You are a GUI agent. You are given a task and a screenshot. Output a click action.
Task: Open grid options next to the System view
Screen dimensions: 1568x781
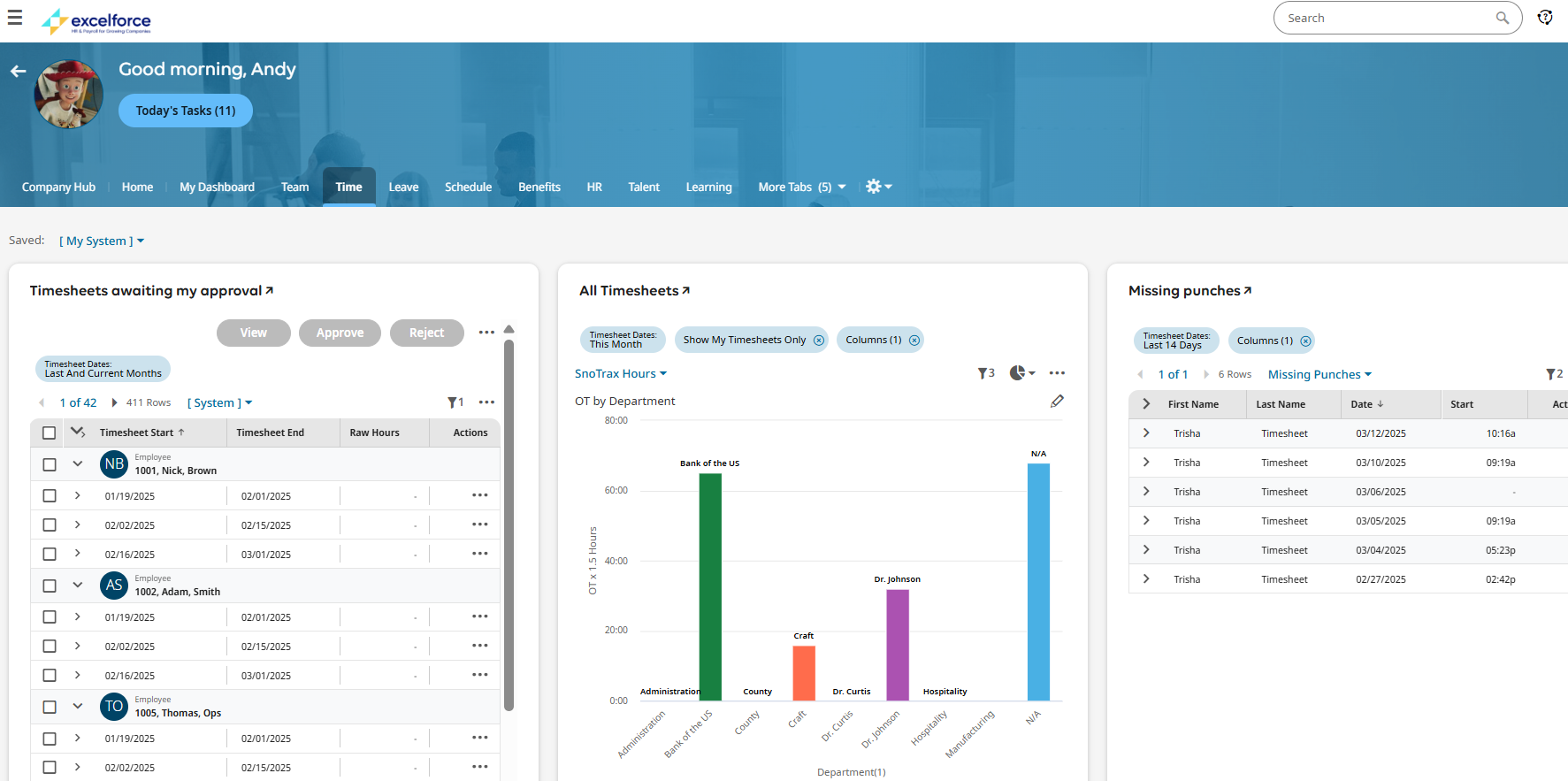tap(486, 402)
